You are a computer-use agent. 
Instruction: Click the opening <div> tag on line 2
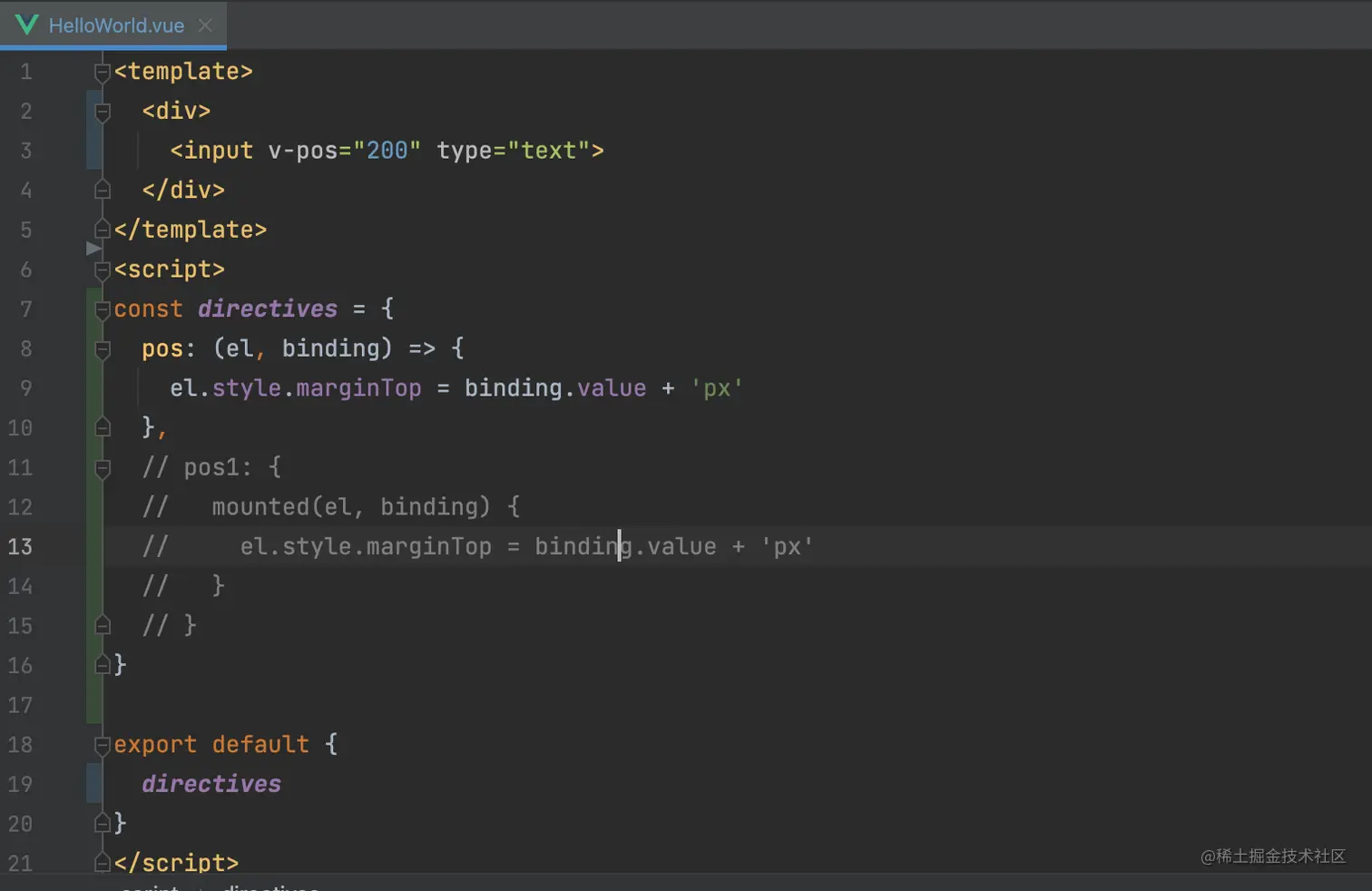click(176, 111)
